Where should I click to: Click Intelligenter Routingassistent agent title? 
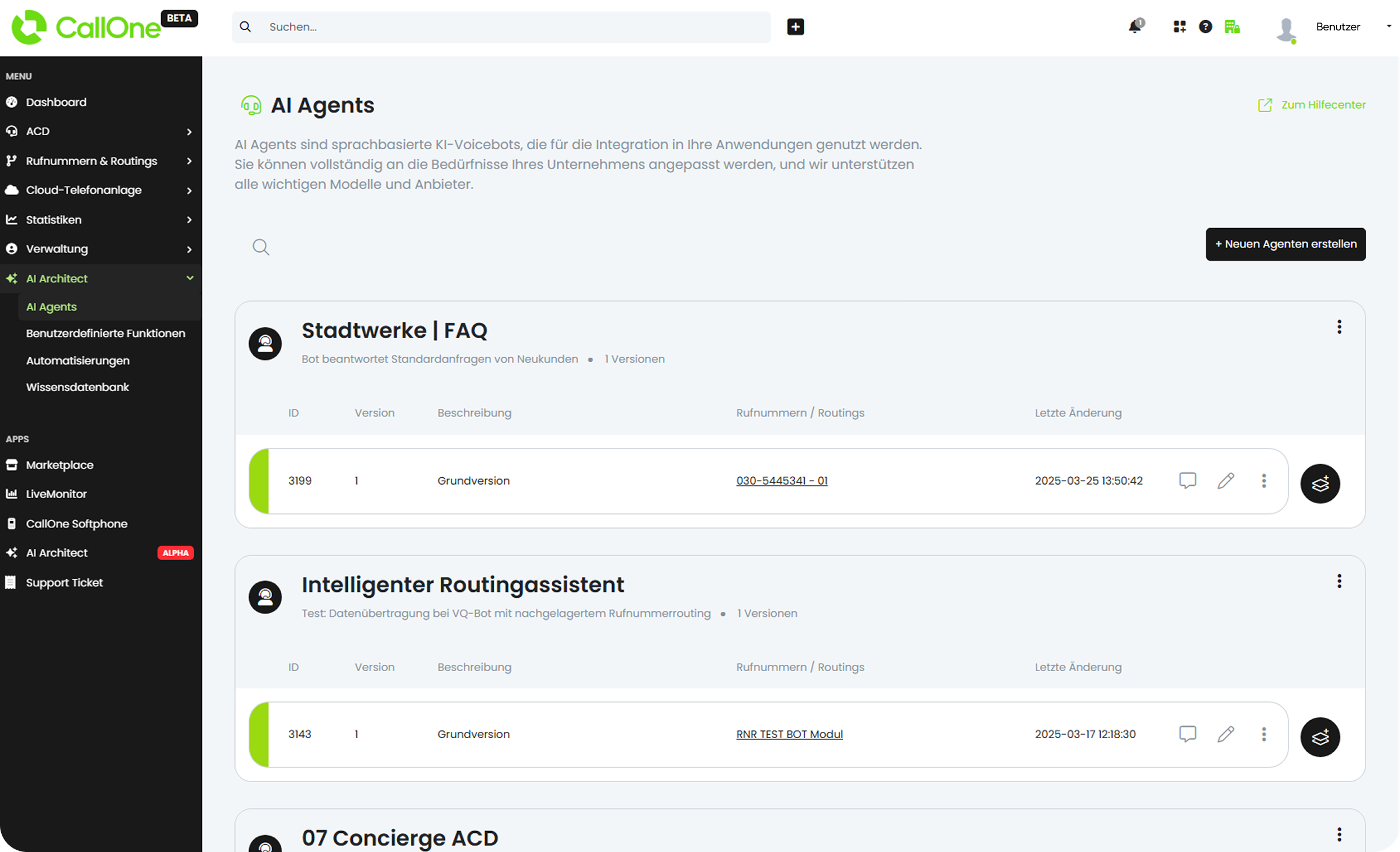(x=463, y=585)
